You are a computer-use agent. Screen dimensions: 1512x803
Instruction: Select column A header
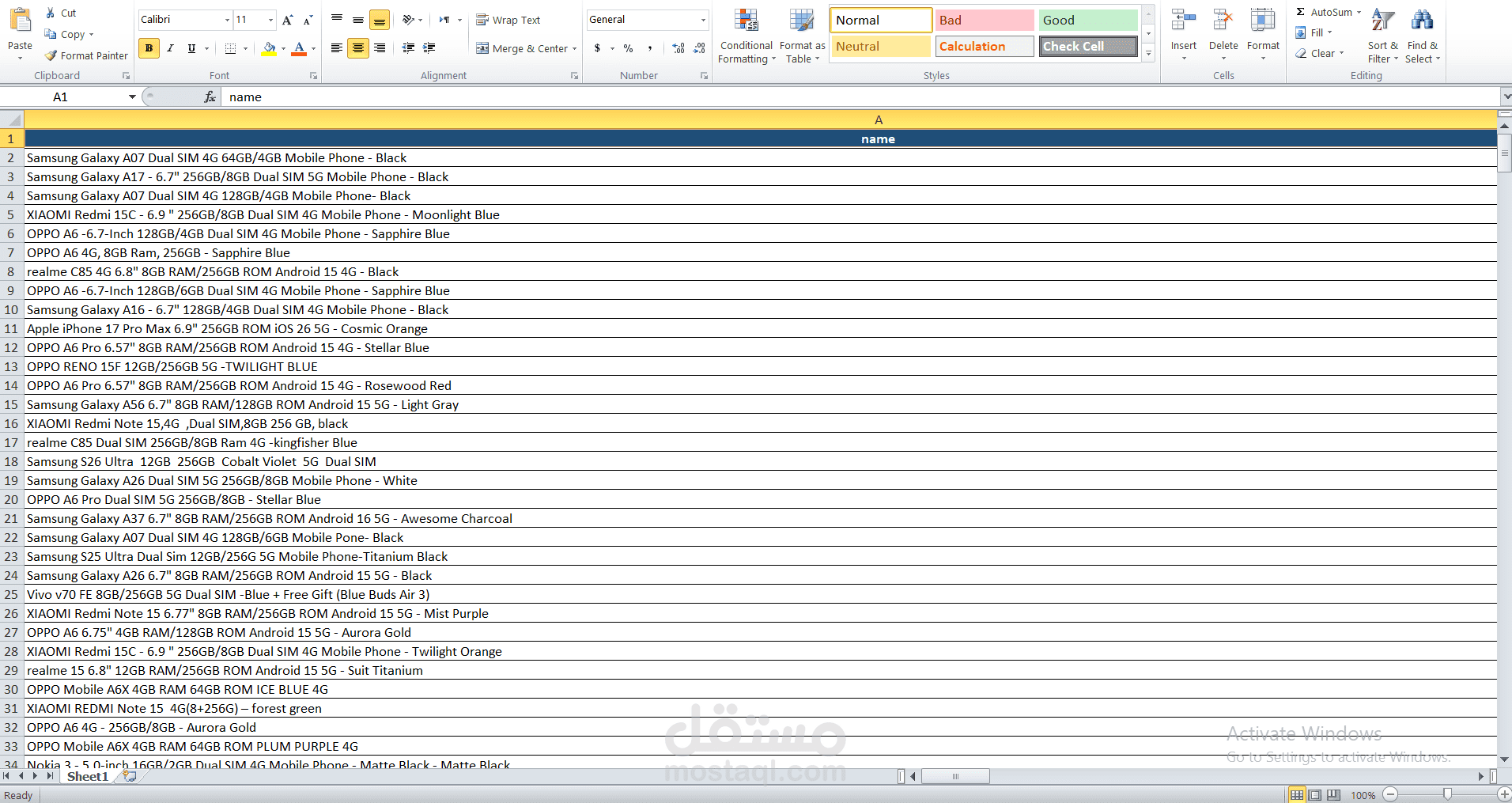click(878, 119)
